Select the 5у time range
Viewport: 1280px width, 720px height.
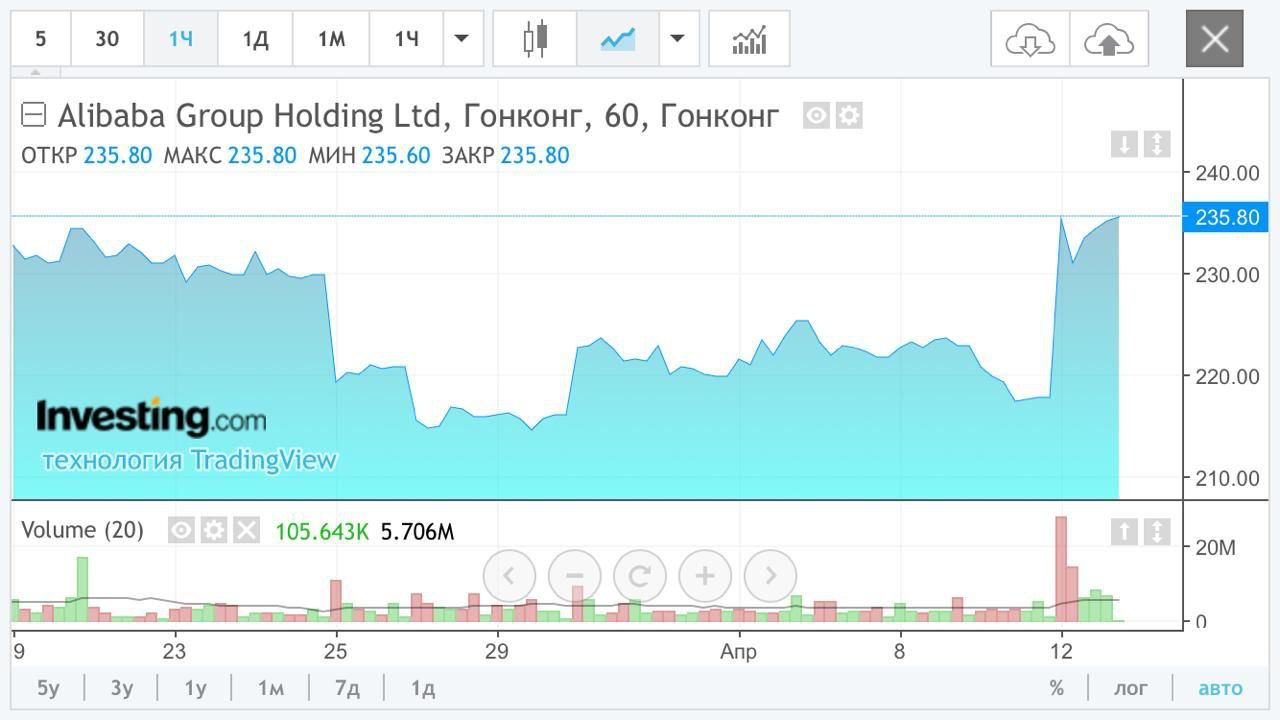48,688
